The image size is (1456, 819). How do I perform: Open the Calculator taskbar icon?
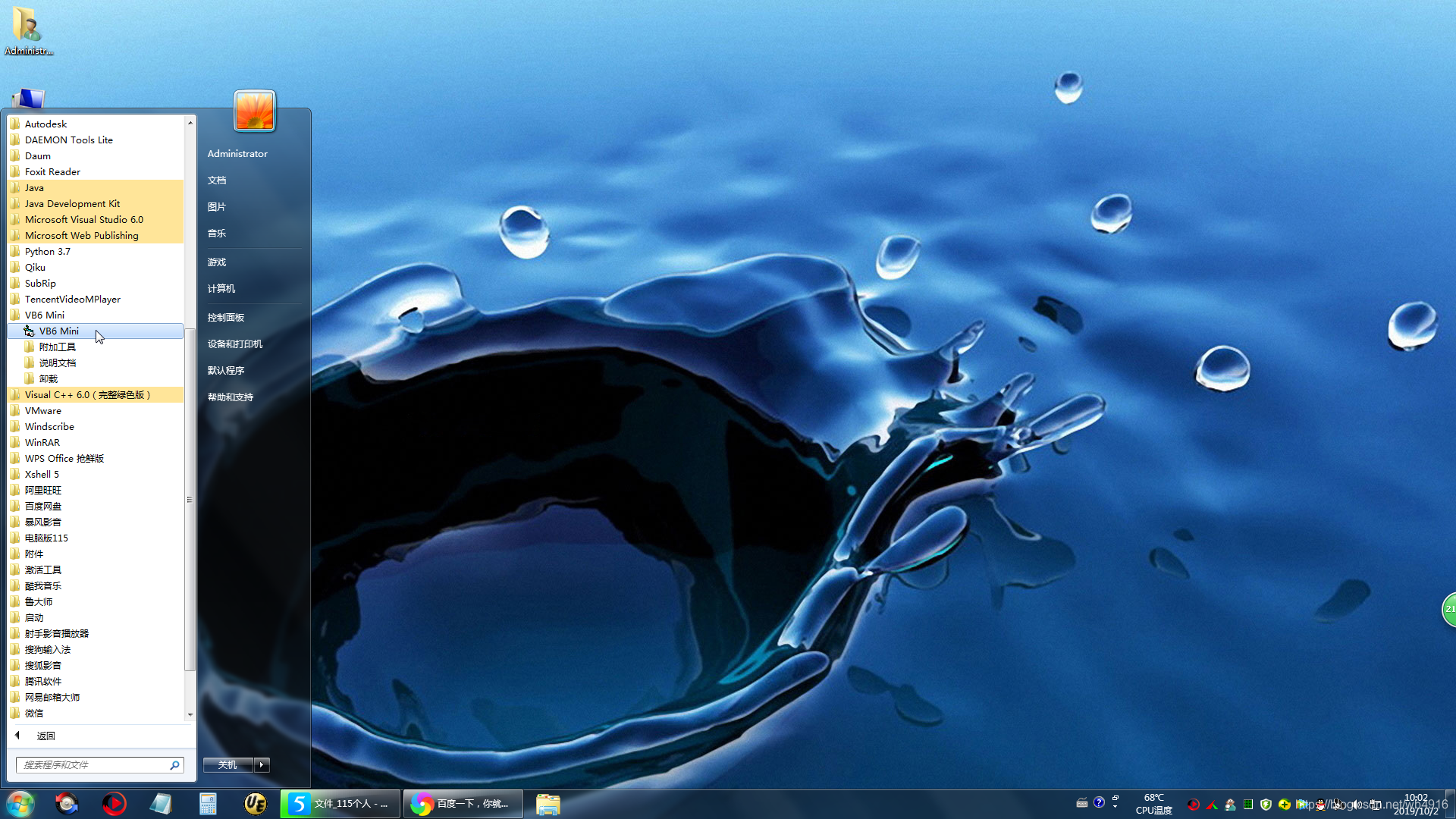pos(208,803)
